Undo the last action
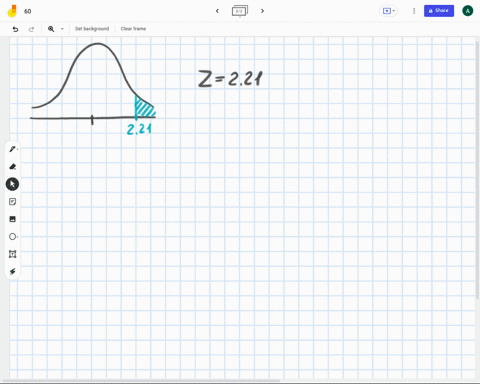This screenshot has height=384, width=480. pos(15,29)
